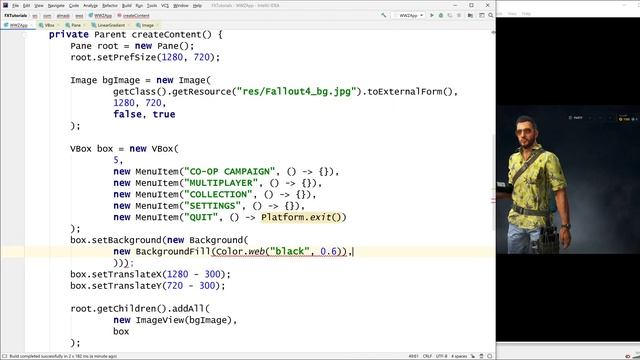Click the "res/Fallout4_bg.jpg" string in code
This screenshot has height=360, width=640.
pyautogui.click(x=297, y=91)
